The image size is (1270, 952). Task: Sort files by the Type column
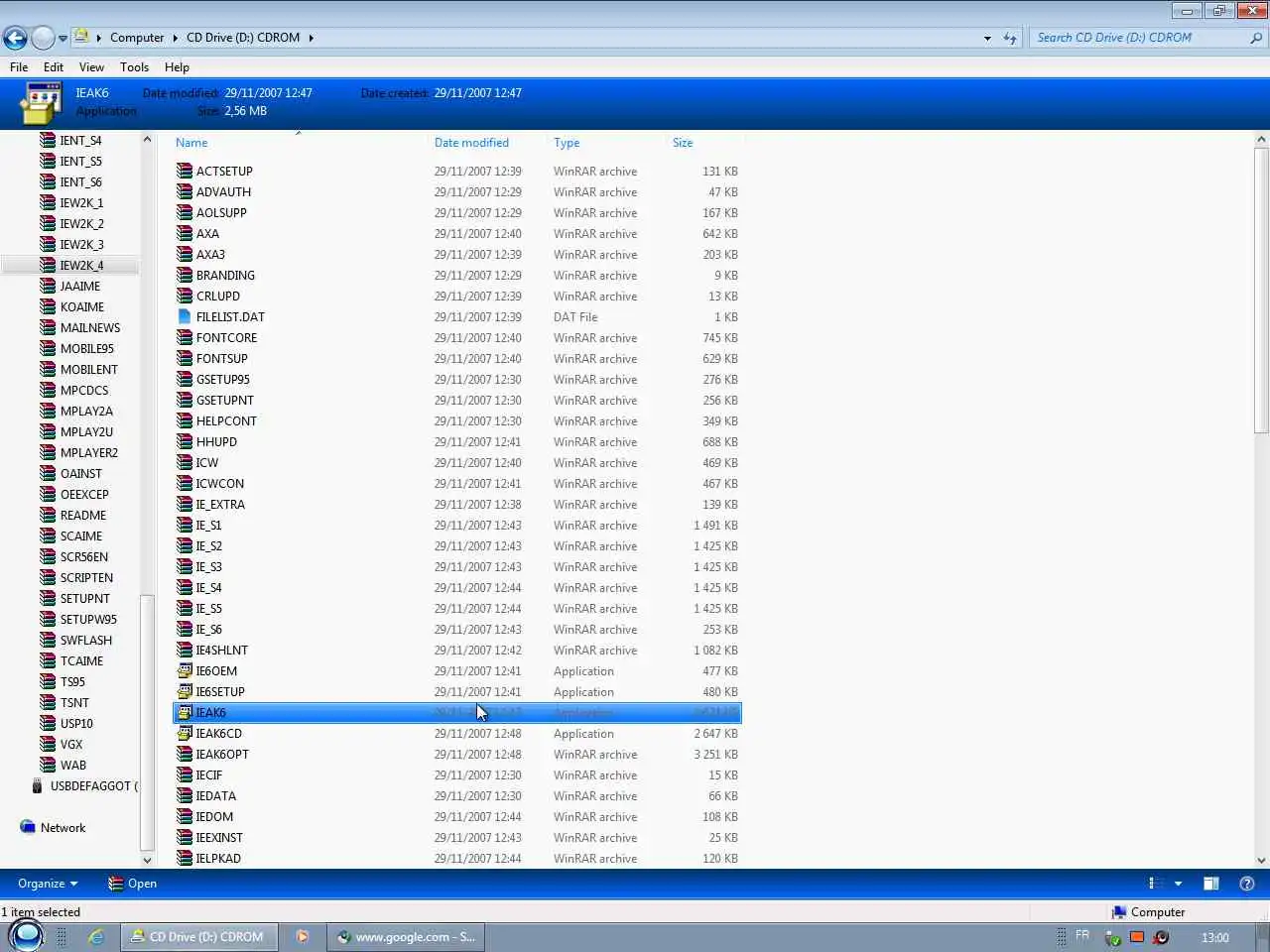pyautogui.click(x=567, y=143)
